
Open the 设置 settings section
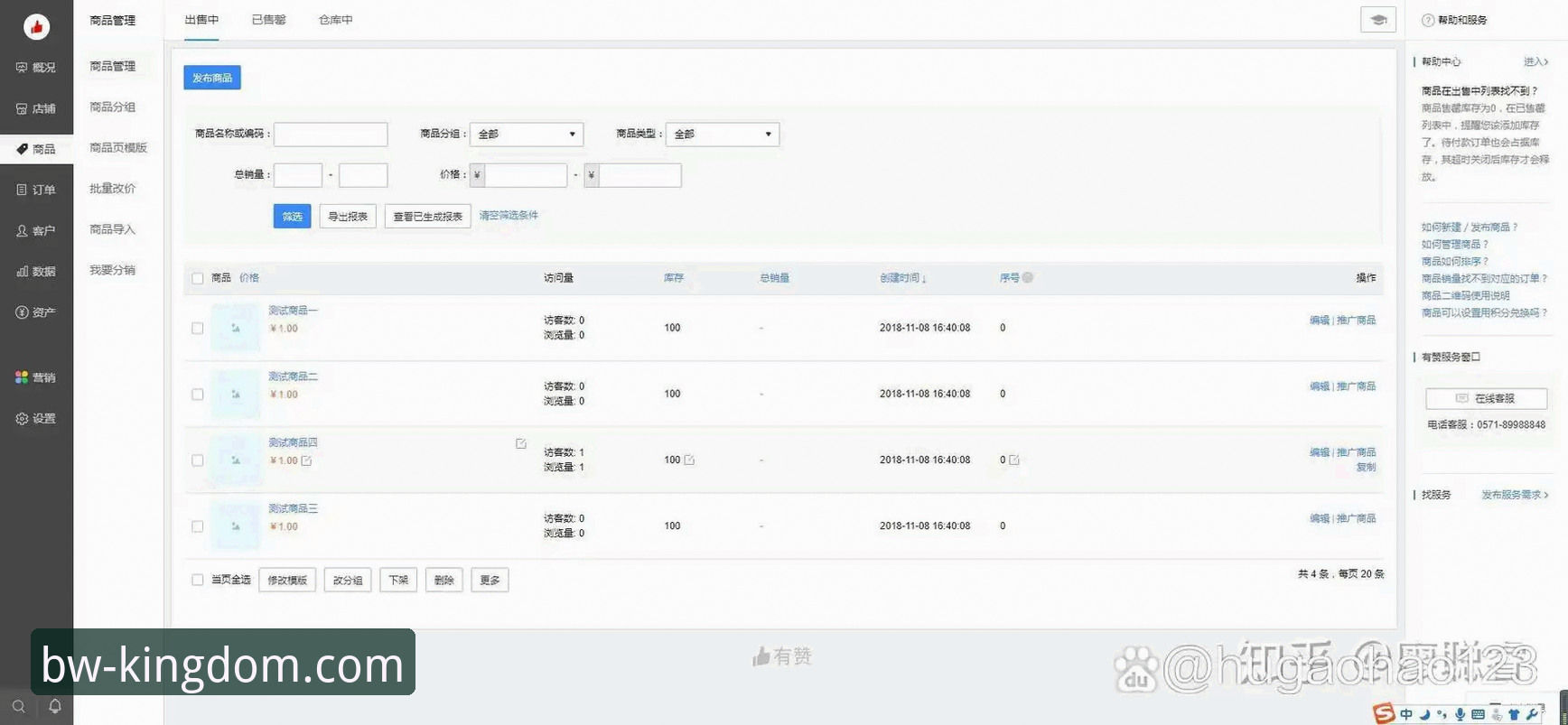[x=36, y=418]
